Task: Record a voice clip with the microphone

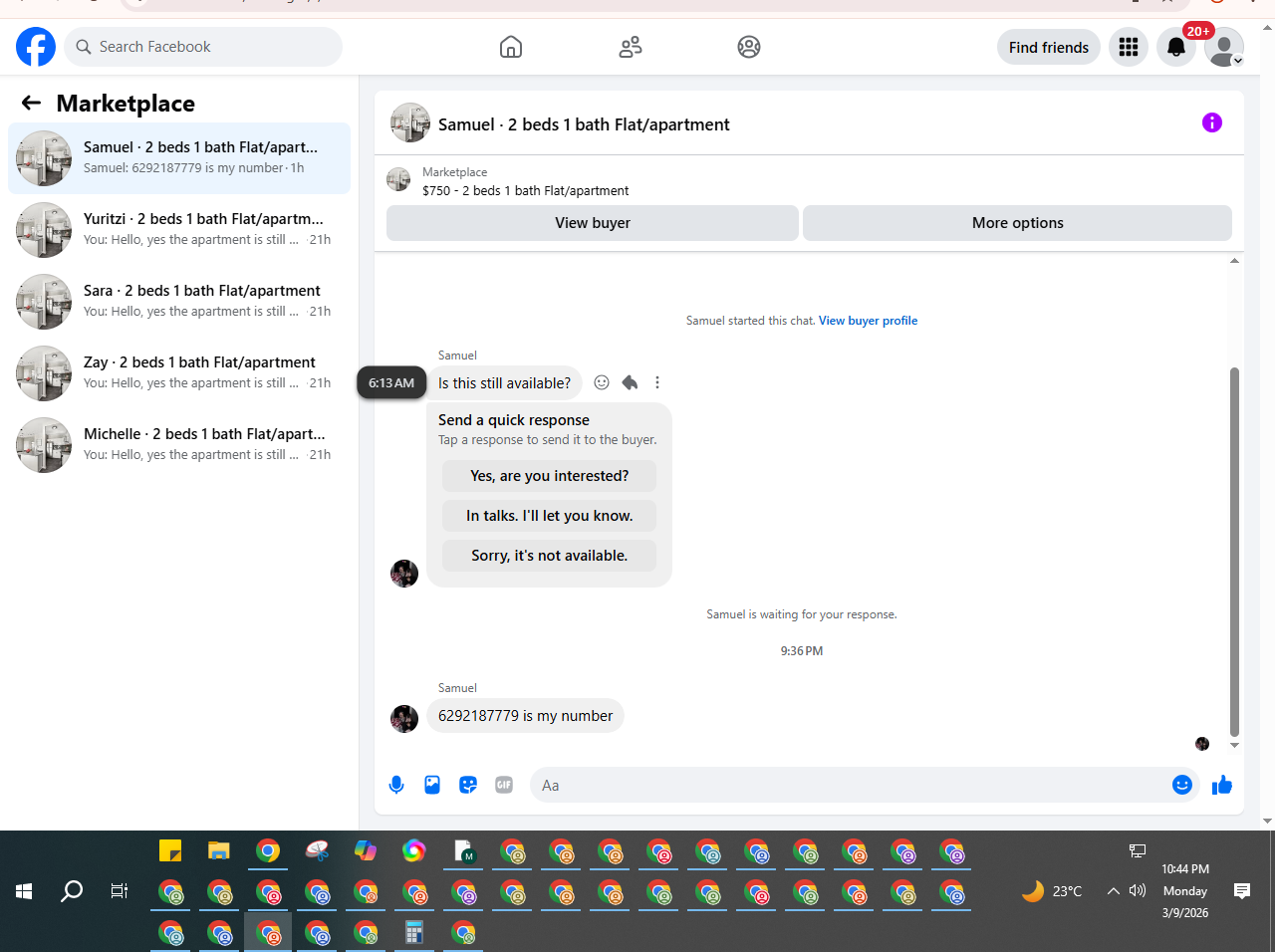Action: coord(396,785)
